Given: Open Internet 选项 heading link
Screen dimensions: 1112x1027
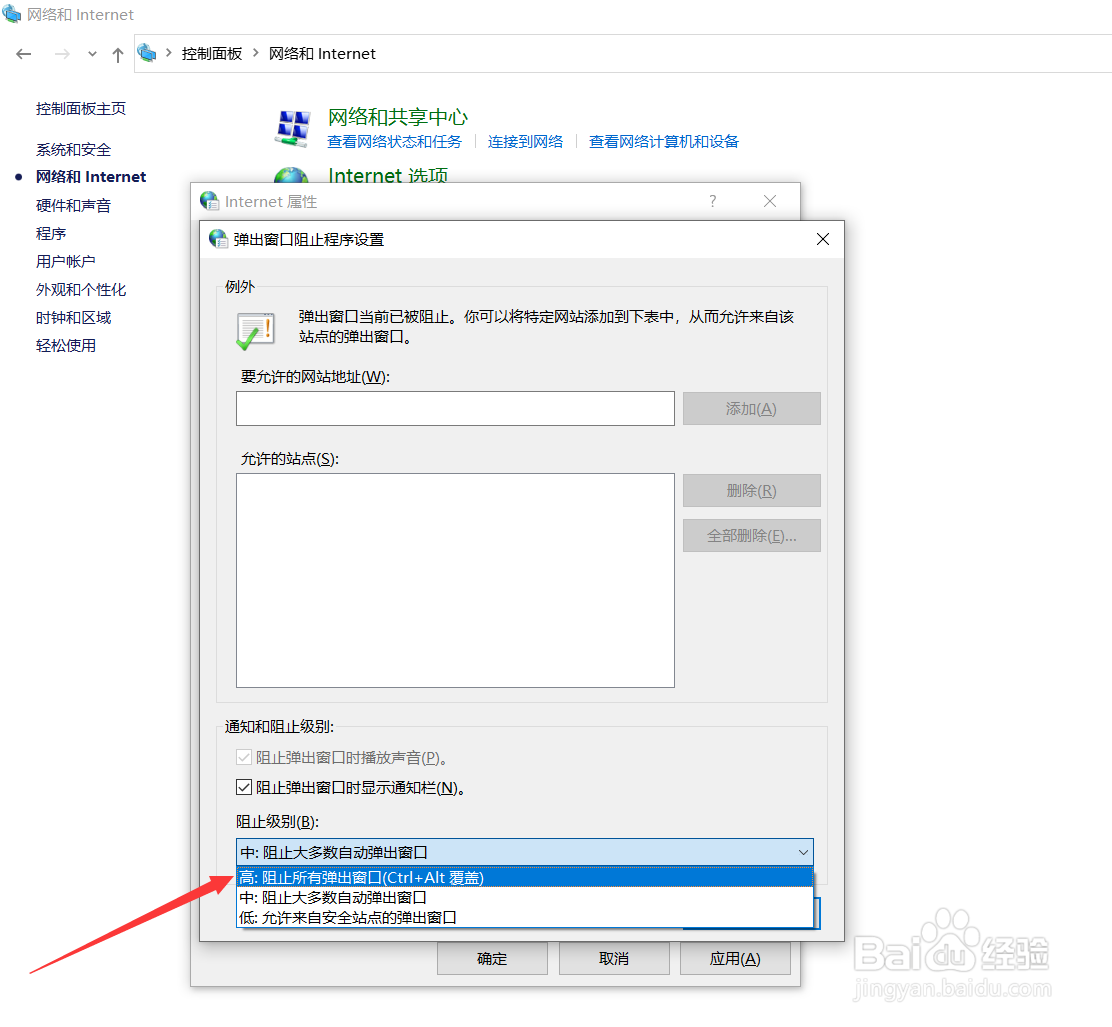Looking at the screenshot, I should (x=388, y=174).
